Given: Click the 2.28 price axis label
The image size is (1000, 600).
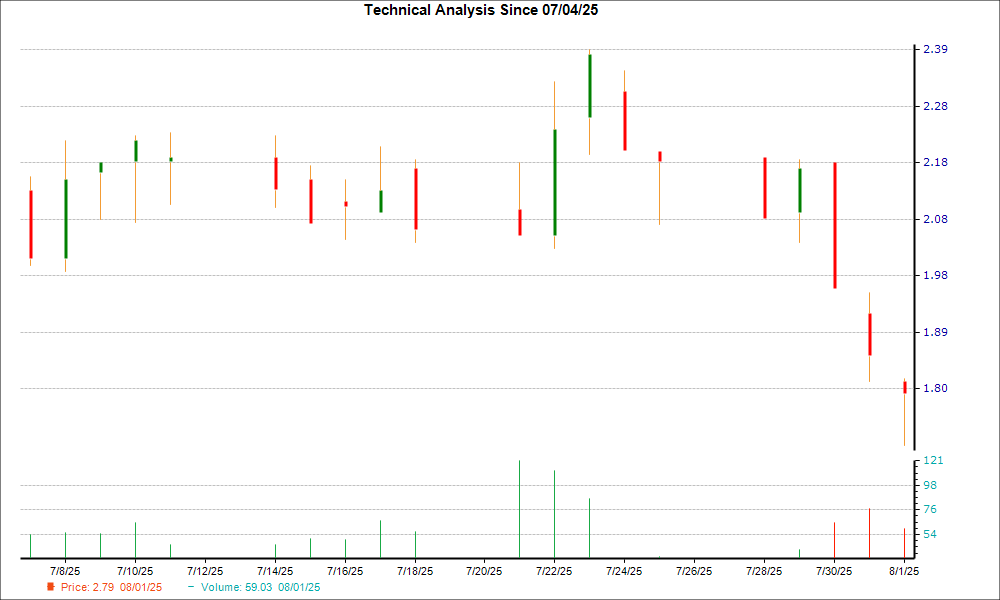Looking at the screenshot, I should (x=936, y=106).
